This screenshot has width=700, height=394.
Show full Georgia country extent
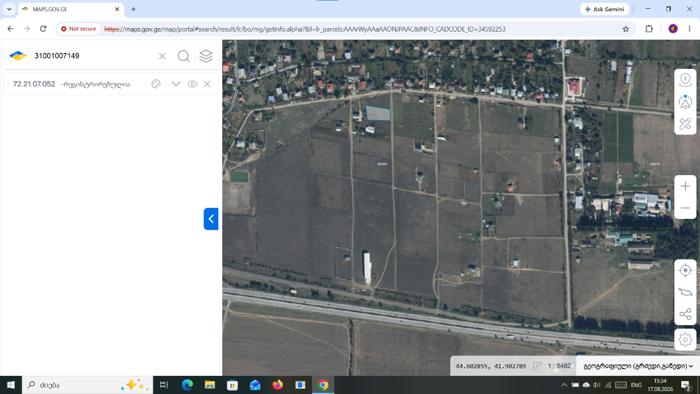click(x=685, y=292)
